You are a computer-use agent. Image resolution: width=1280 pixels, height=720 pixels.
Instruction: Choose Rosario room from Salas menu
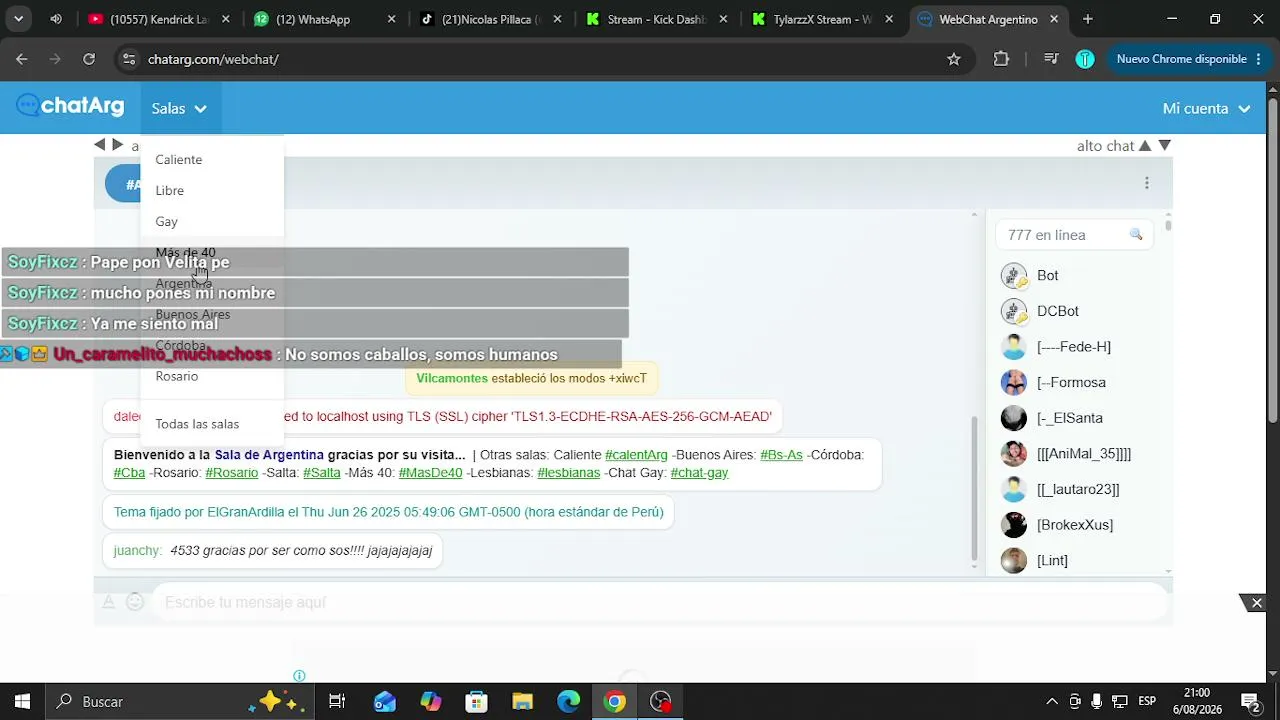[177, 376]
